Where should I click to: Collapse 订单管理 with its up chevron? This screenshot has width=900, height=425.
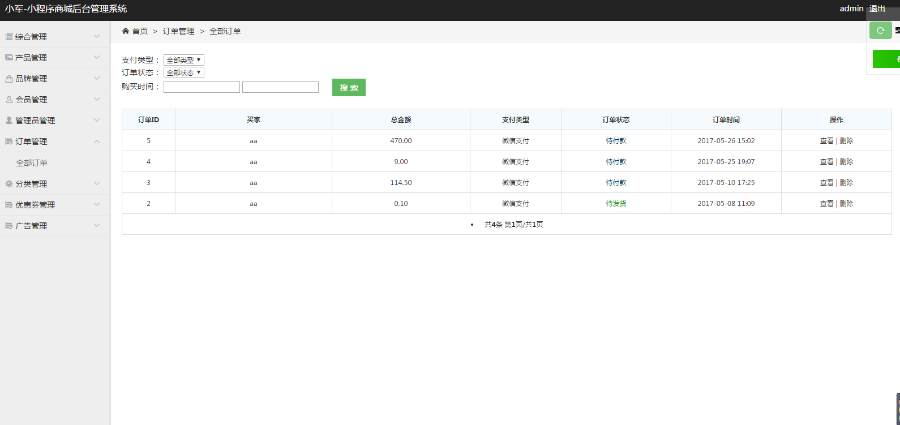[x=96, y=141]
